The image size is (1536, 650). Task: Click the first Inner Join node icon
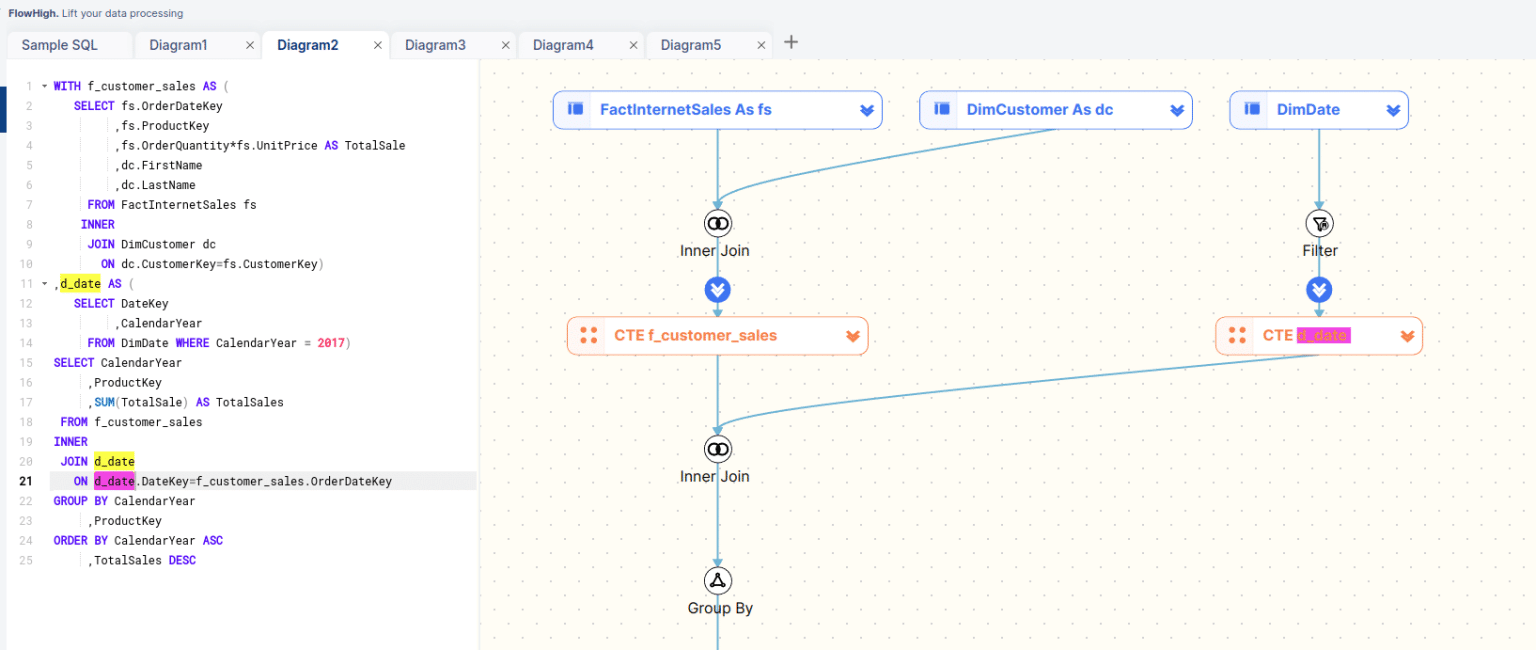pyautogui.click(x=717, y=223)
